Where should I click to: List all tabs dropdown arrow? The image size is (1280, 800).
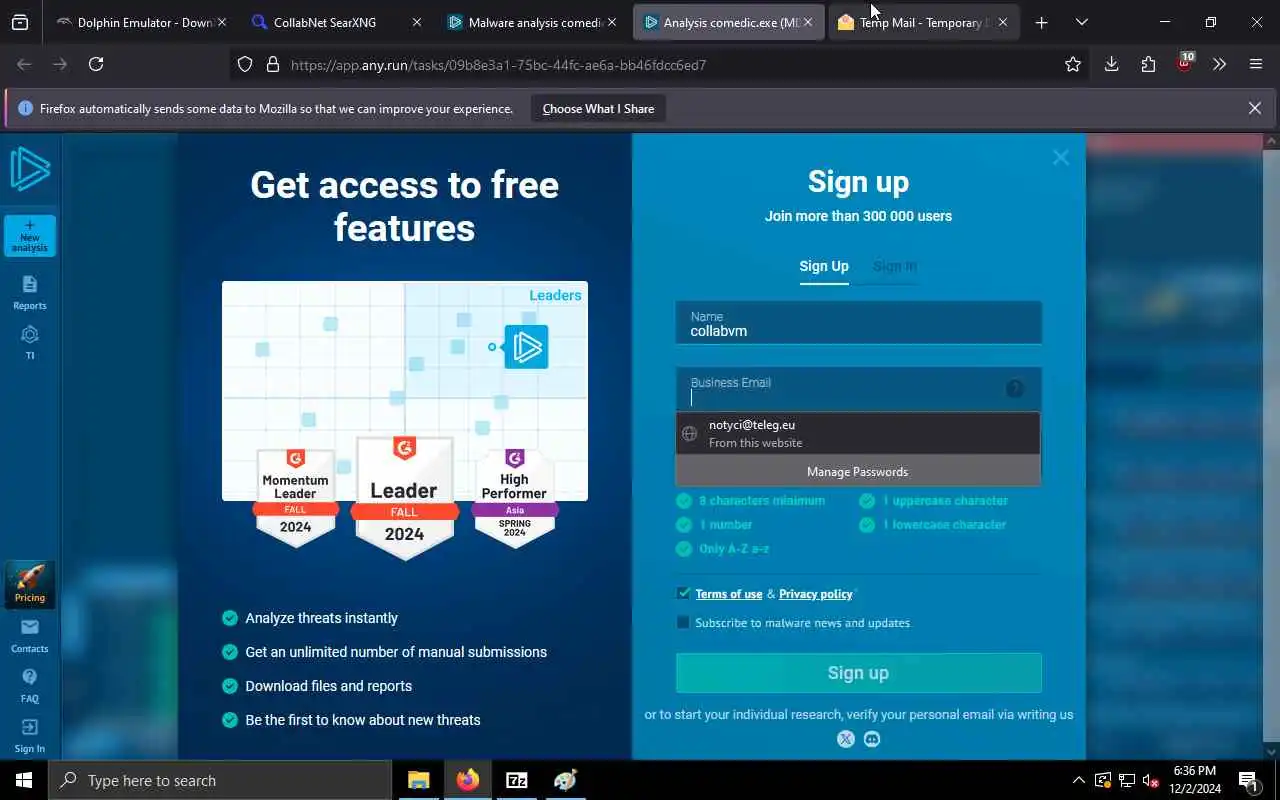coord(1082,22)
